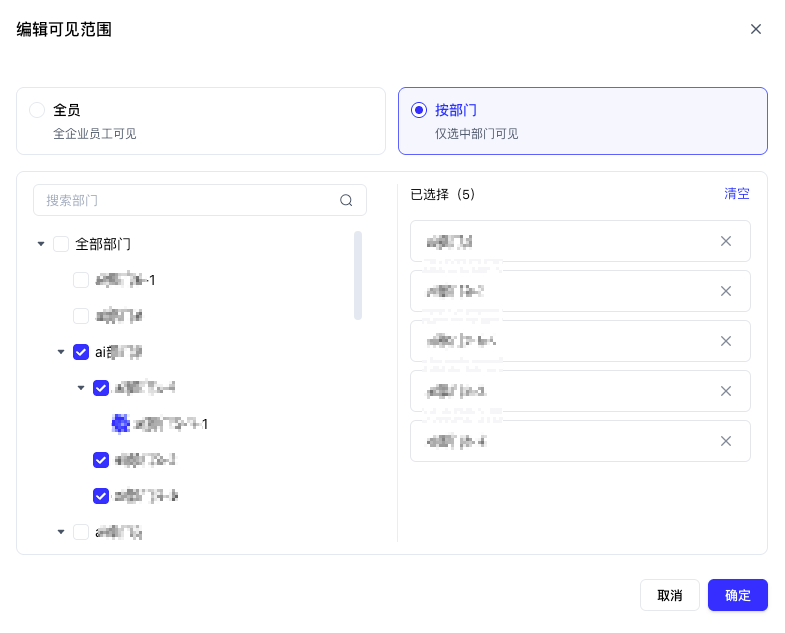
Task: Remove the fourth selected department
Action: [x=726, y=391]
